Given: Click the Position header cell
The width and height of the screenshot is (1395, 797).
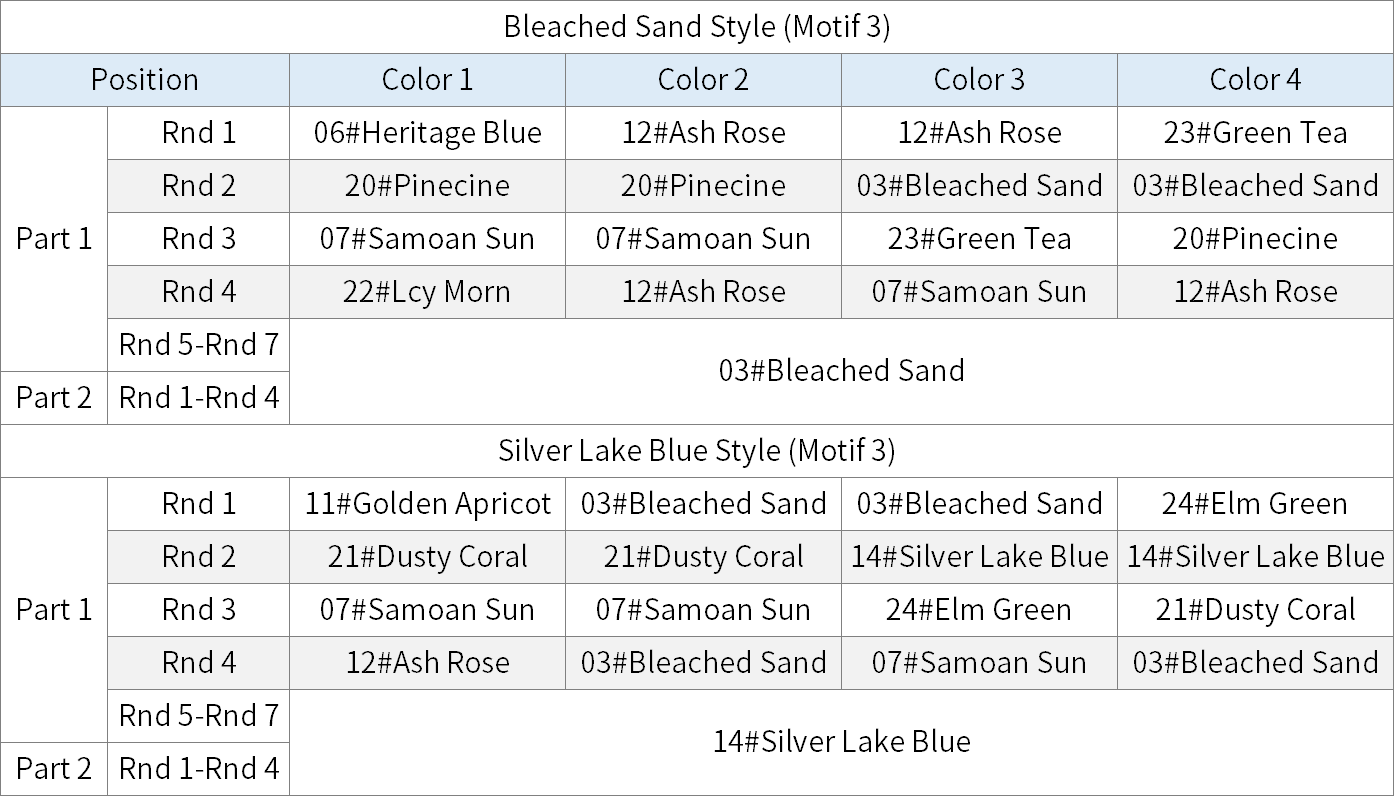Looking at the screenshot, I should pos(145,80).
